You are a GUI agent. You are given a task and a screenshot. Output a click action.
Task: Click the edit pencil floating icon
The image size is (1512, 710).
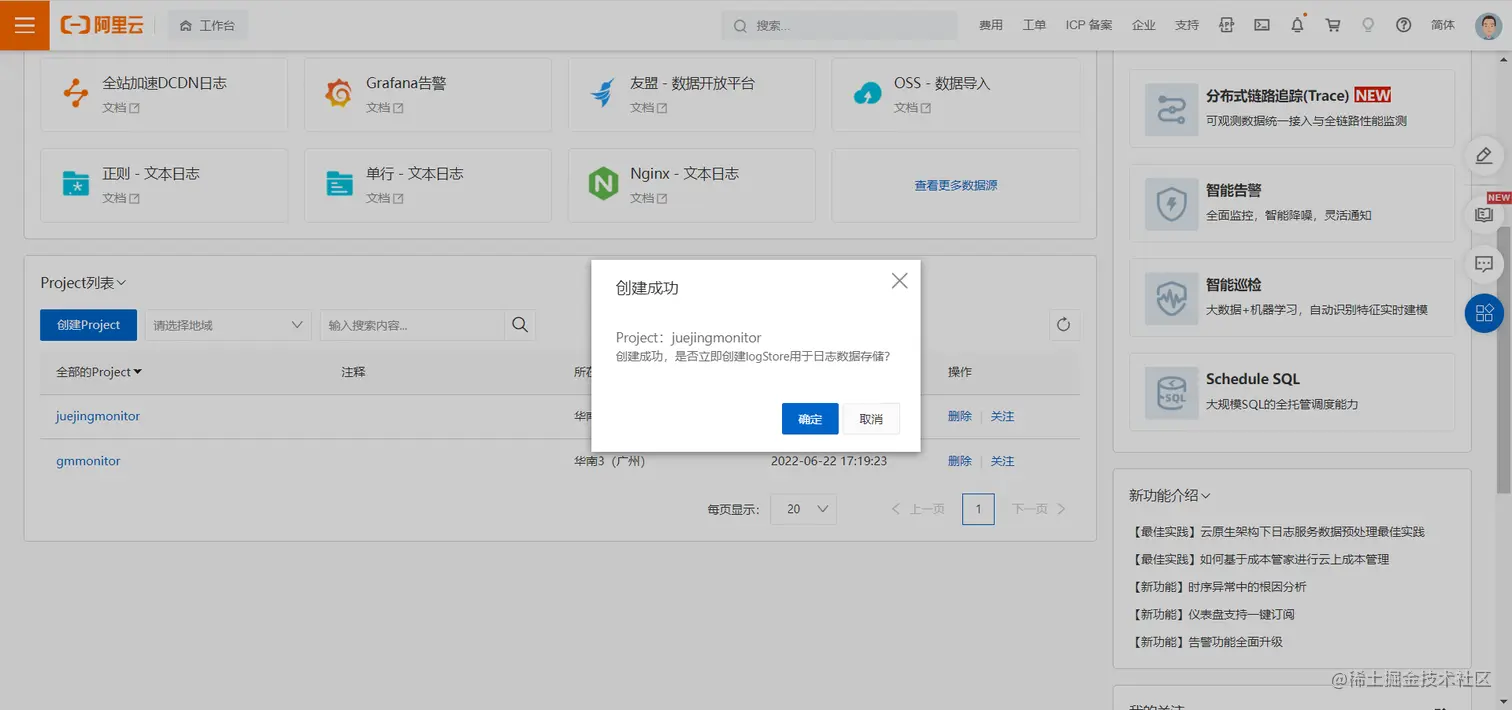(x=1484, y=156)
